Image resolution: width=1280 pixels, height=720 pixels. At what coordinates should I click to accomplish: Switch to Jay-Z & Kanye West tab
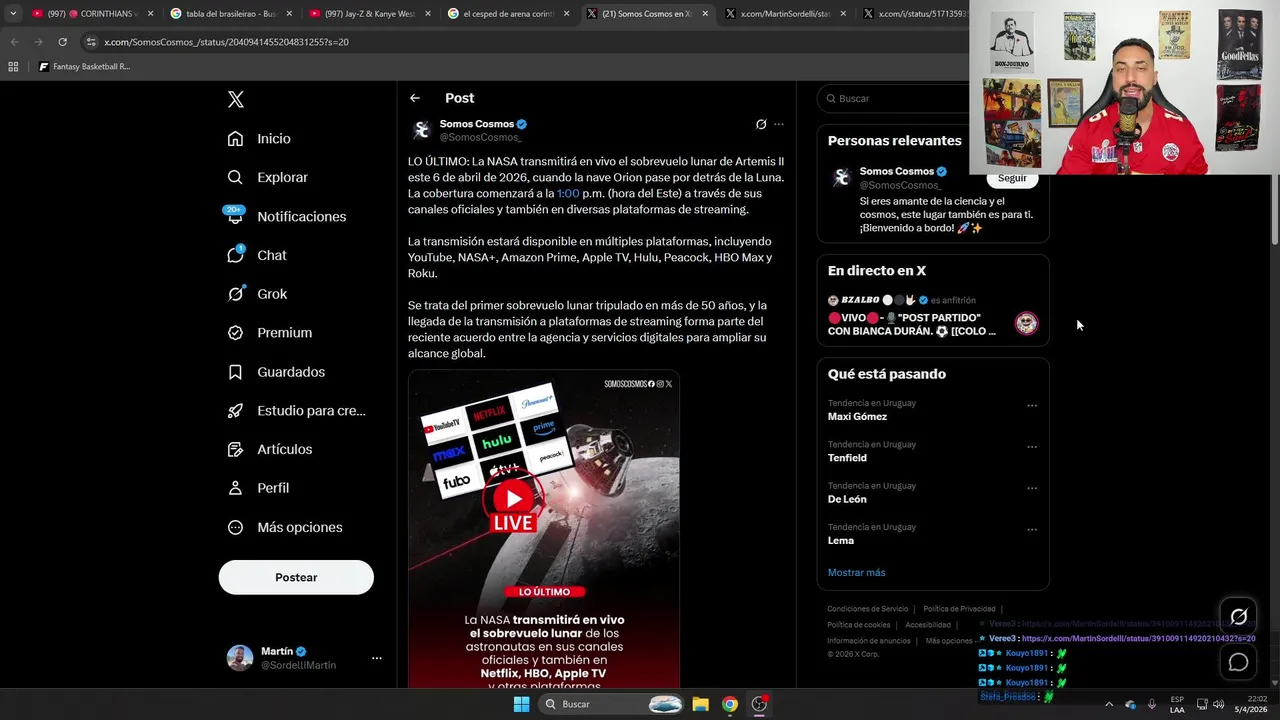(369, 14)
